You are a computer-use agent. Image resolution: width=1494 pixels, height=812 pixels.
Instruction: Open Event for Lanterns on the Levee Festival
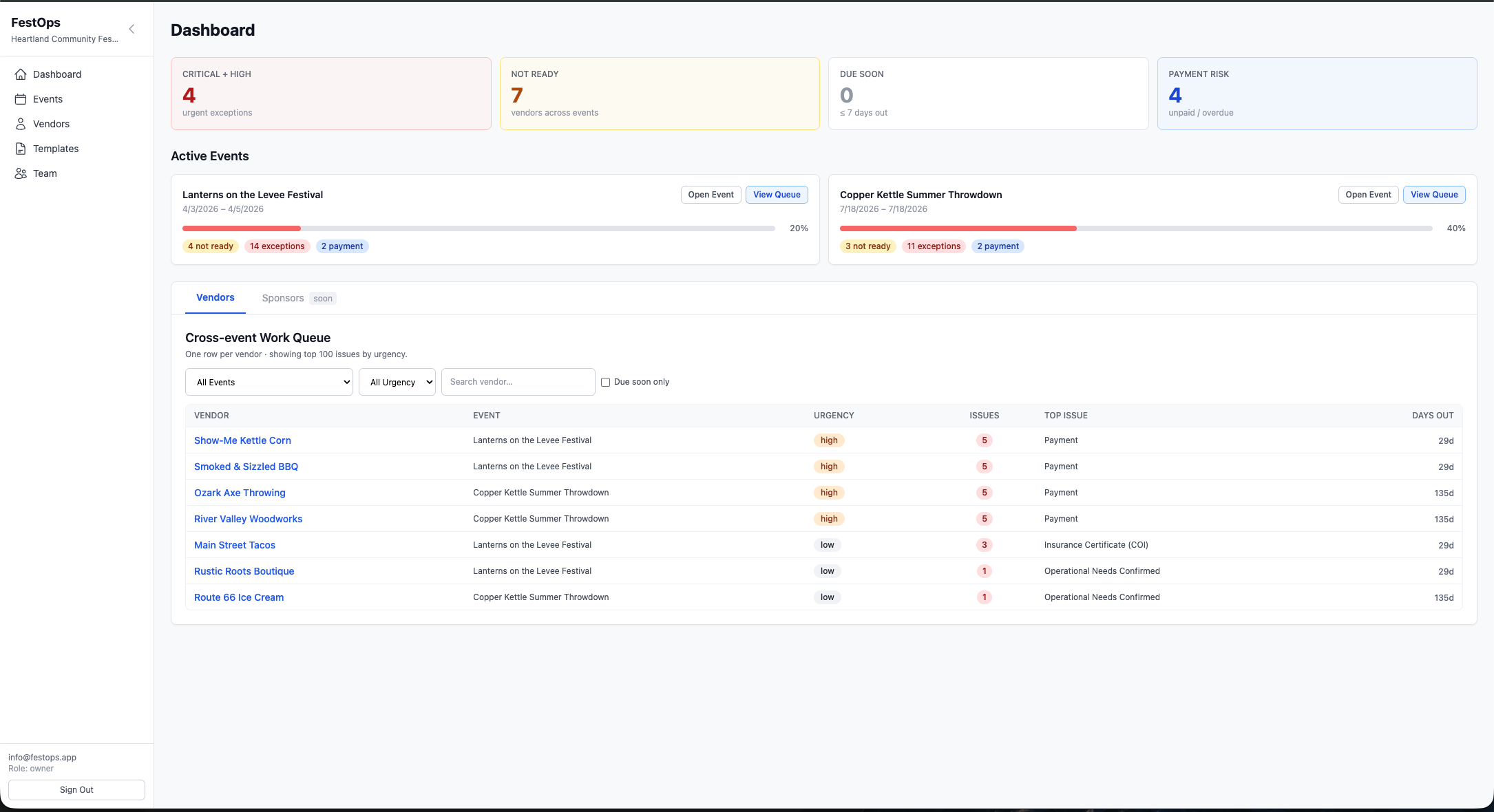711,195
